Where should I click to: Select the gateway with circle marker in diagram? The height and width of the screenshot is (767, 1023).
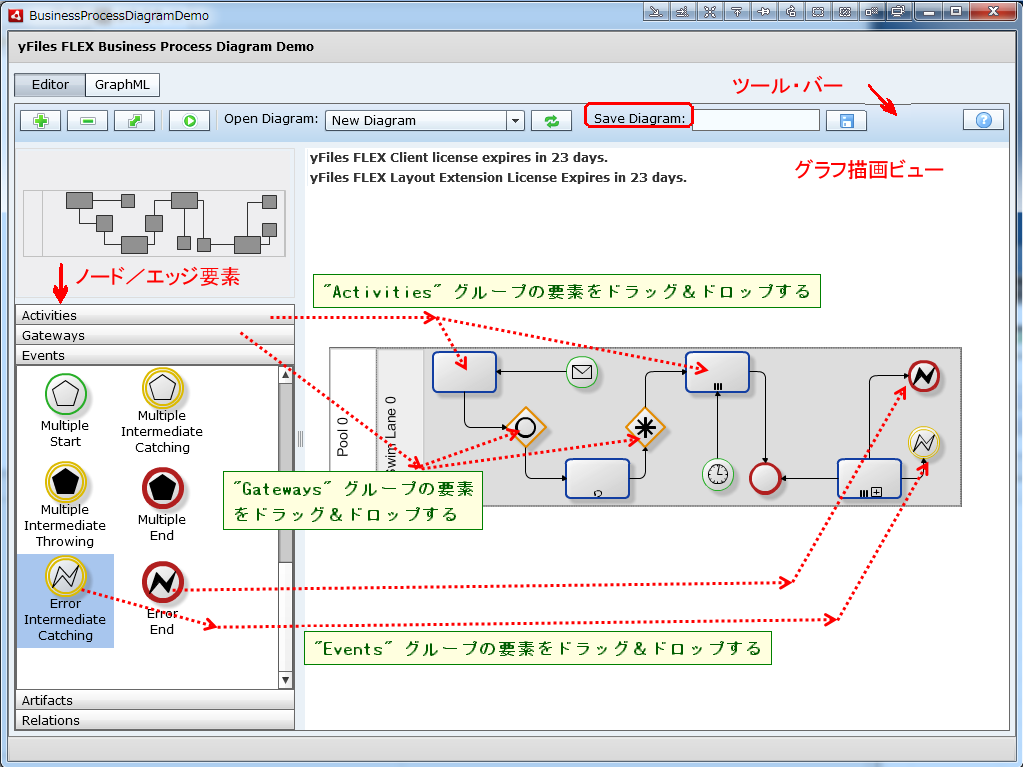click(x=525, y=428)
